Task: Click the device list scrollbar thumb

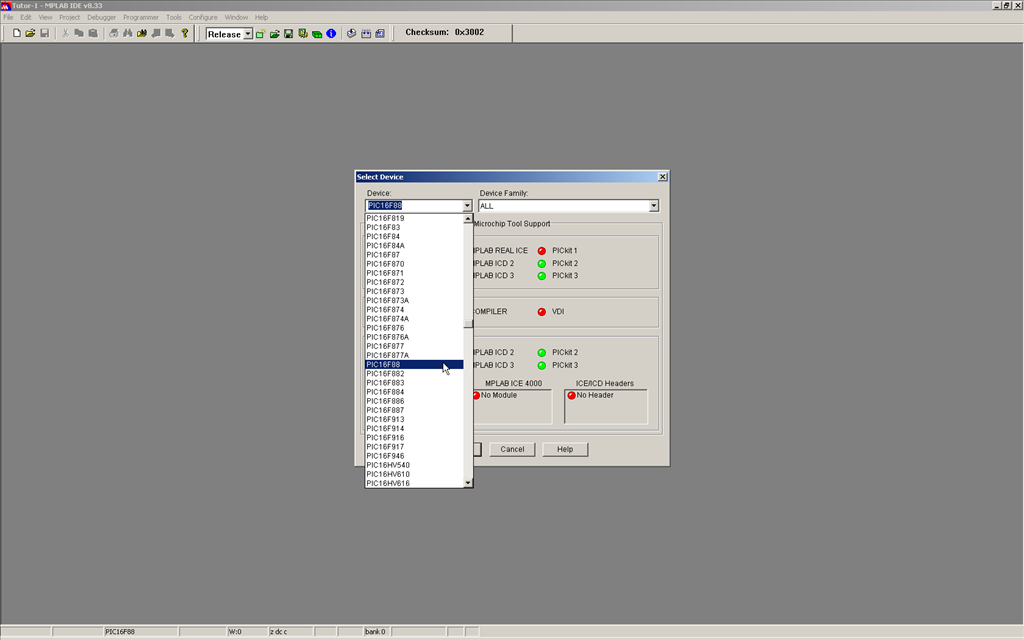Action: 468,323
